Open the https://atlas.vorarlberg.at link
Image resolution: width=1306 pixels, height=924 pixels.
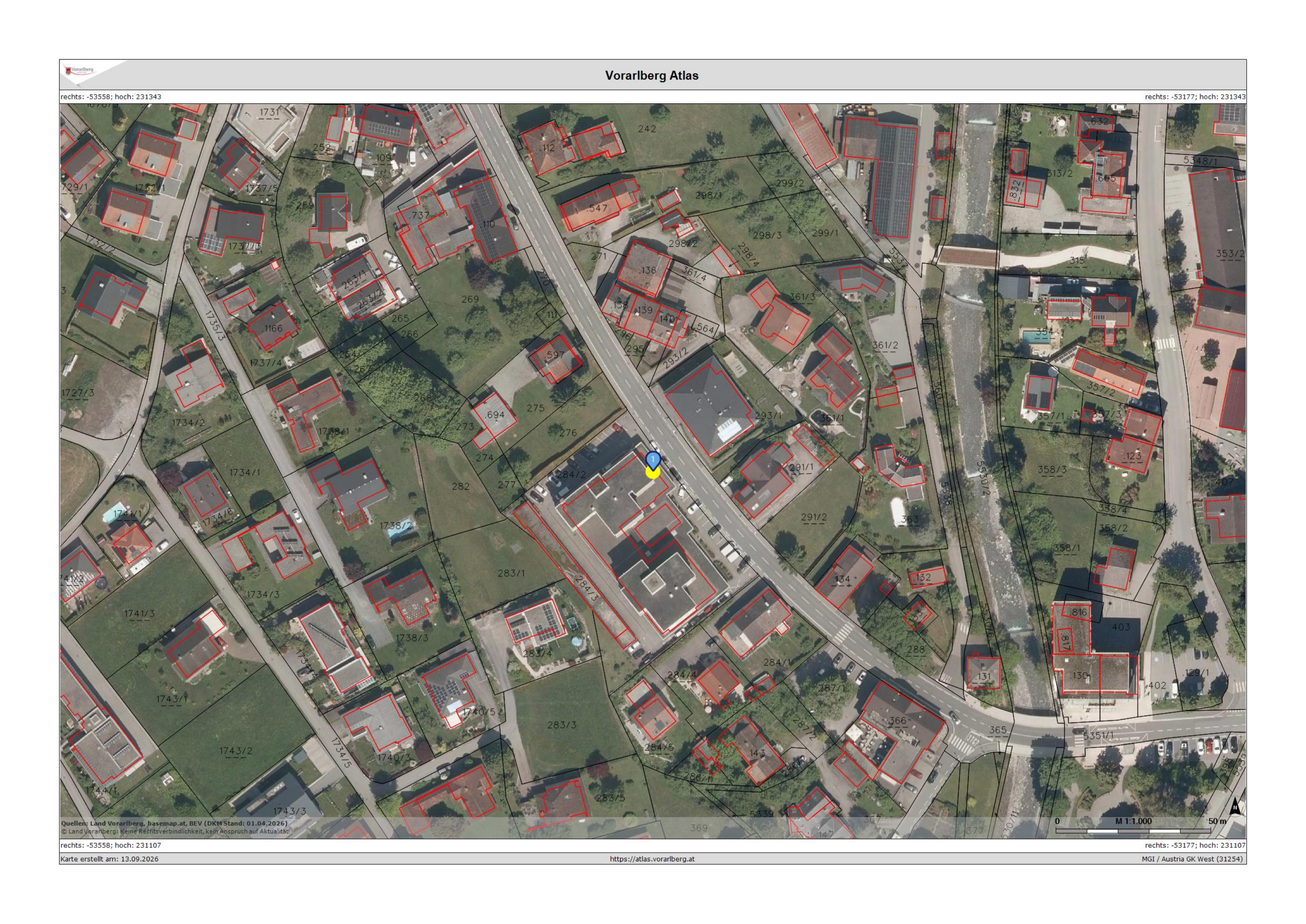click(x=652, y=859)
